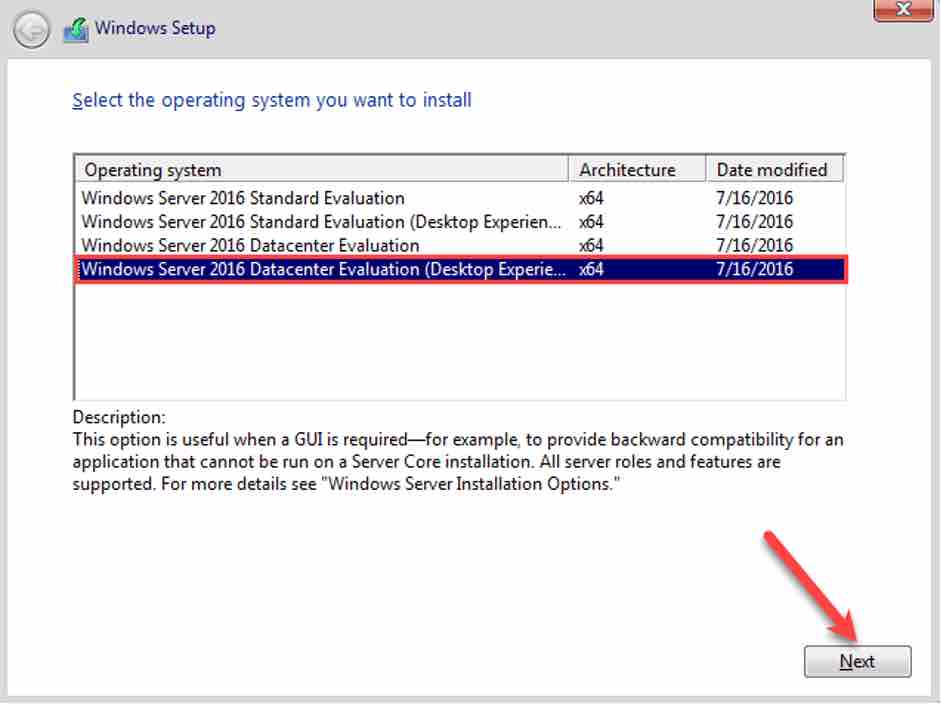Click the 'Select the operating system' heading
The height and width of the screenshot is (704, 941).
click(x=272, y=100)
